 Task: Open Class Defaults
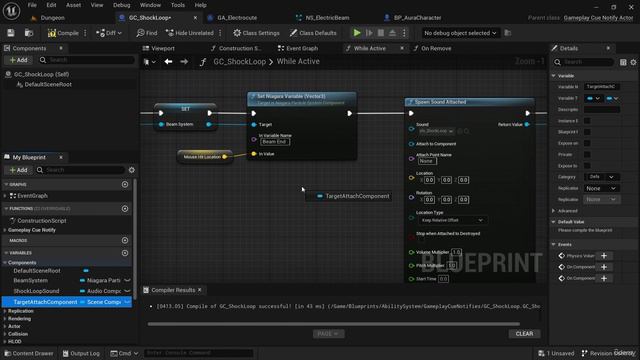click(x=313, y=33)
